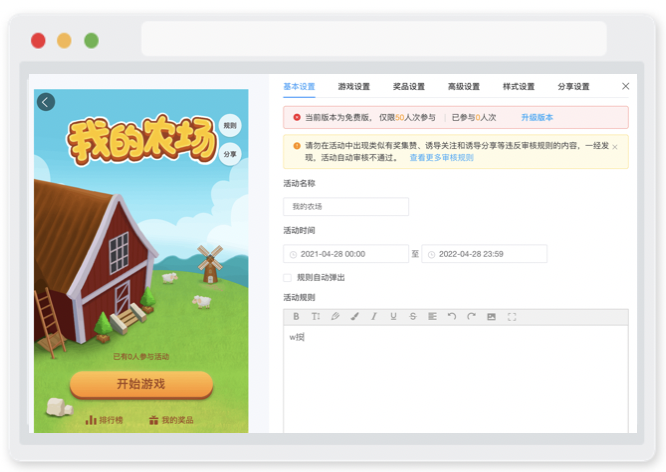Switch to the 高级设置 tab
Viewport: 666px width, 472px height.
click(x=463, y=87)
